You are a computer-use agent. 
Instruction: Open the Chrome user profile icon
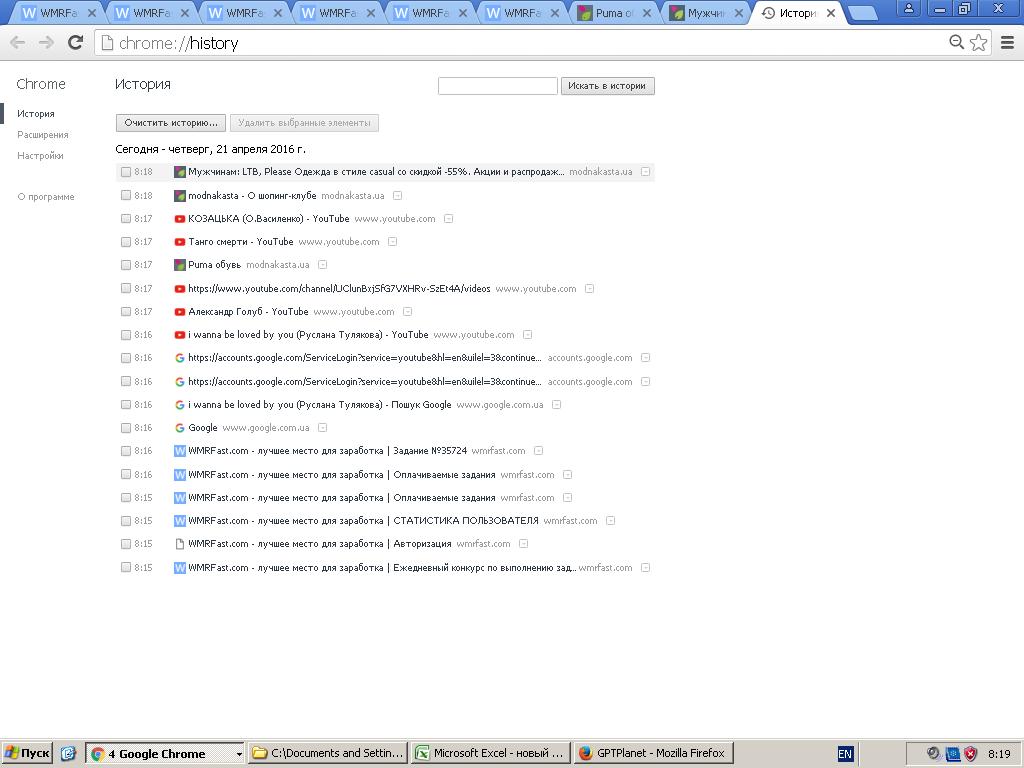(908, 8)
